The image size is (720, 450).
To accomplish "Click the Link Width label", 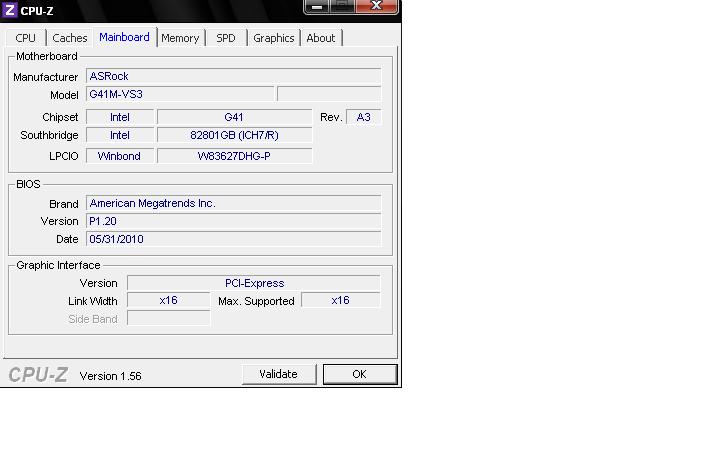I will pos(93,301).
